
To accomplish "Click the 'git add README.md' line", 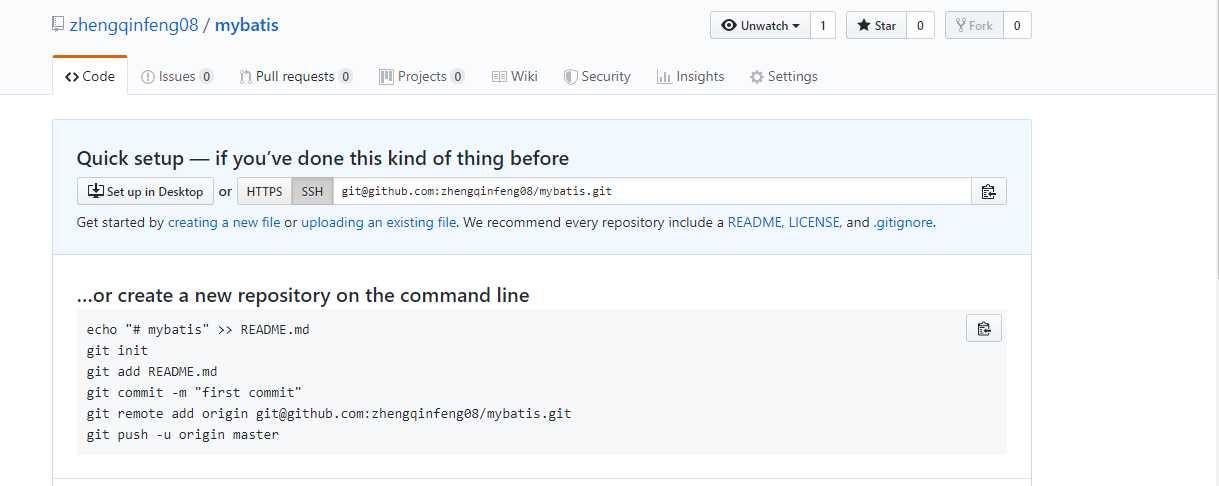I will point(152,372).
